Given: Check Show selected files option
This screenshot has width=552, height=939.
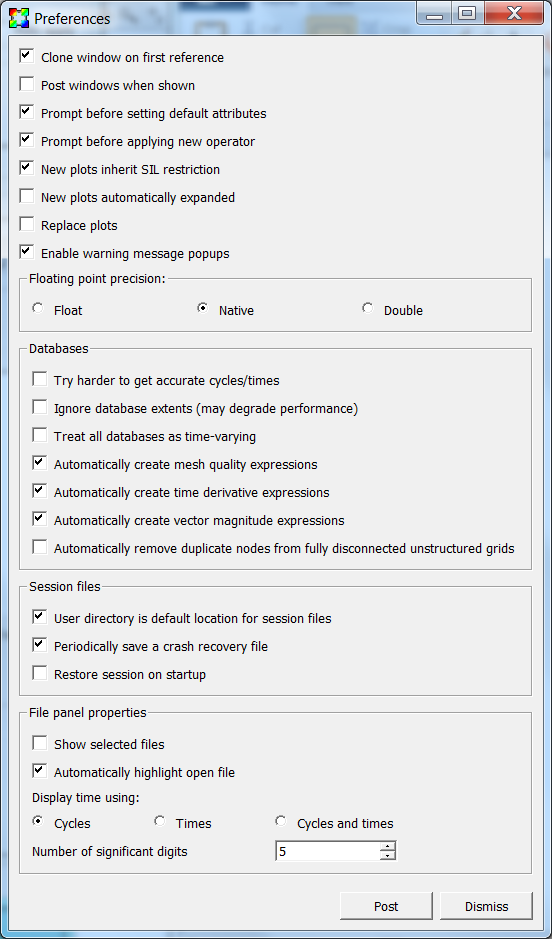Looking at the screenshot, I should pyautogui.click(x=40, y=743).
